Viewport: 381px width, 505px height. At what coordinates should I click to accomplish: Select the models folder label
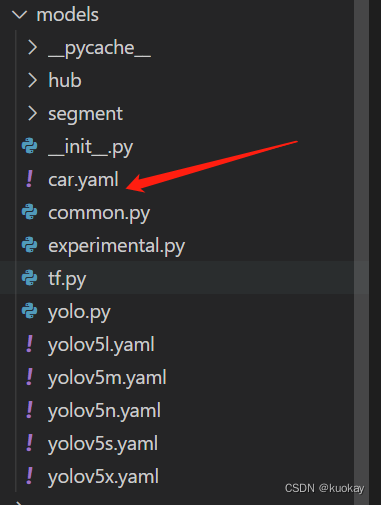[x=68, y=15]
